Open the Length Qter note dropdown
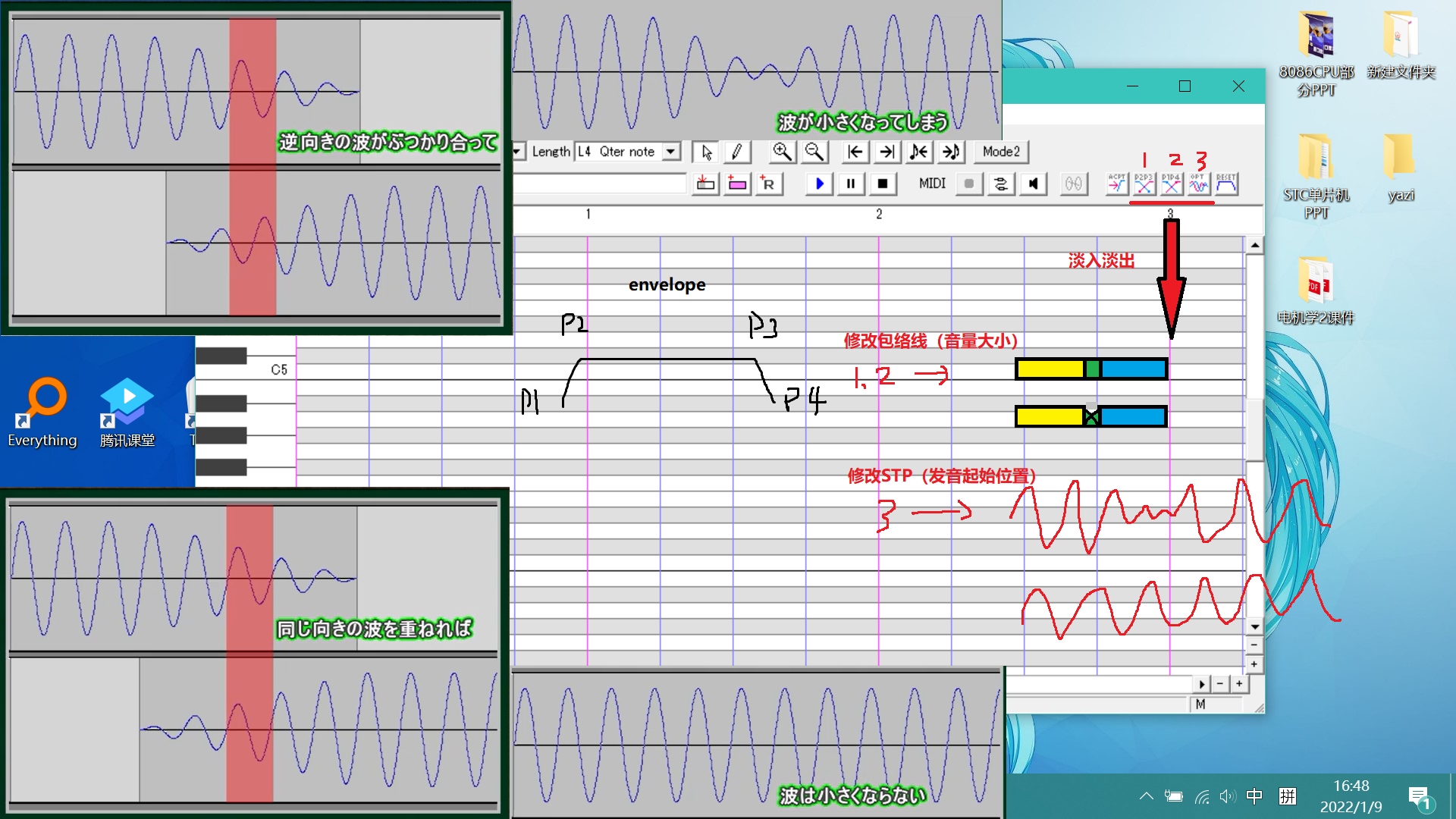 670,152
